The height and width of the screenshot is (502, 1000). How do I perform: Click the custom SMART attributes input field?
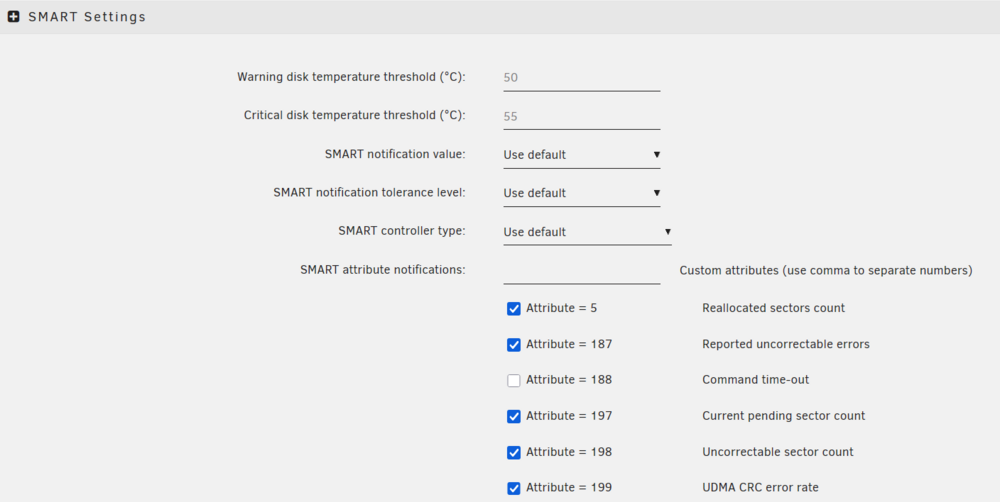coord(582,271)
